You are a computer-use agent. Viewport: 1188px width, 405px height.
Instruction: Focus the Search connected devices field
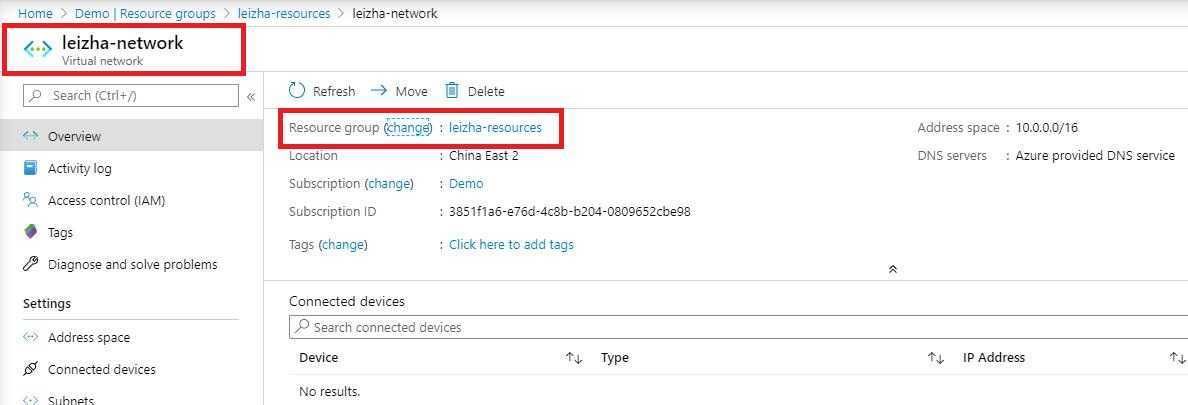pos(739,327)
